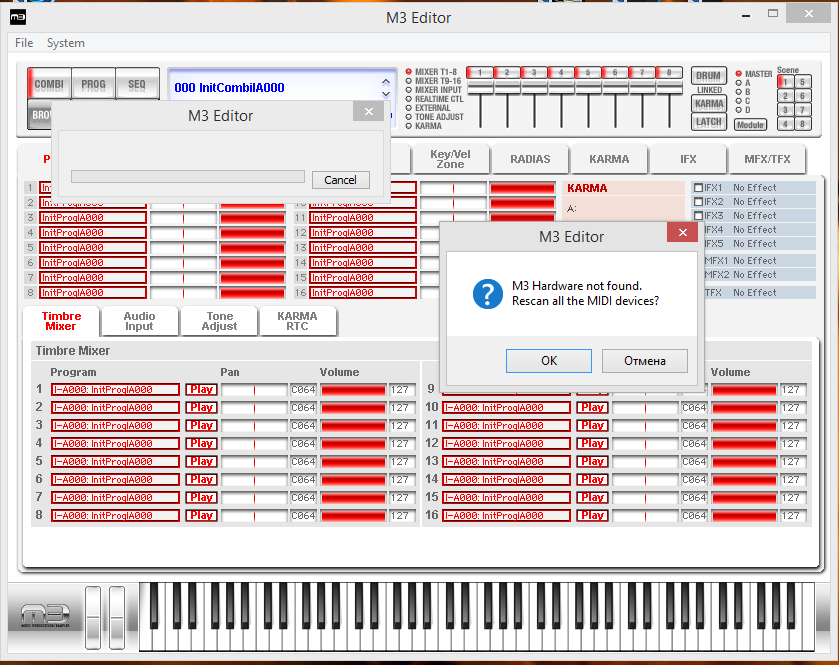Viewport: 839px width, 665px height.
Task: Click Play for timbre 2
Action: click(x=201, y=408)
